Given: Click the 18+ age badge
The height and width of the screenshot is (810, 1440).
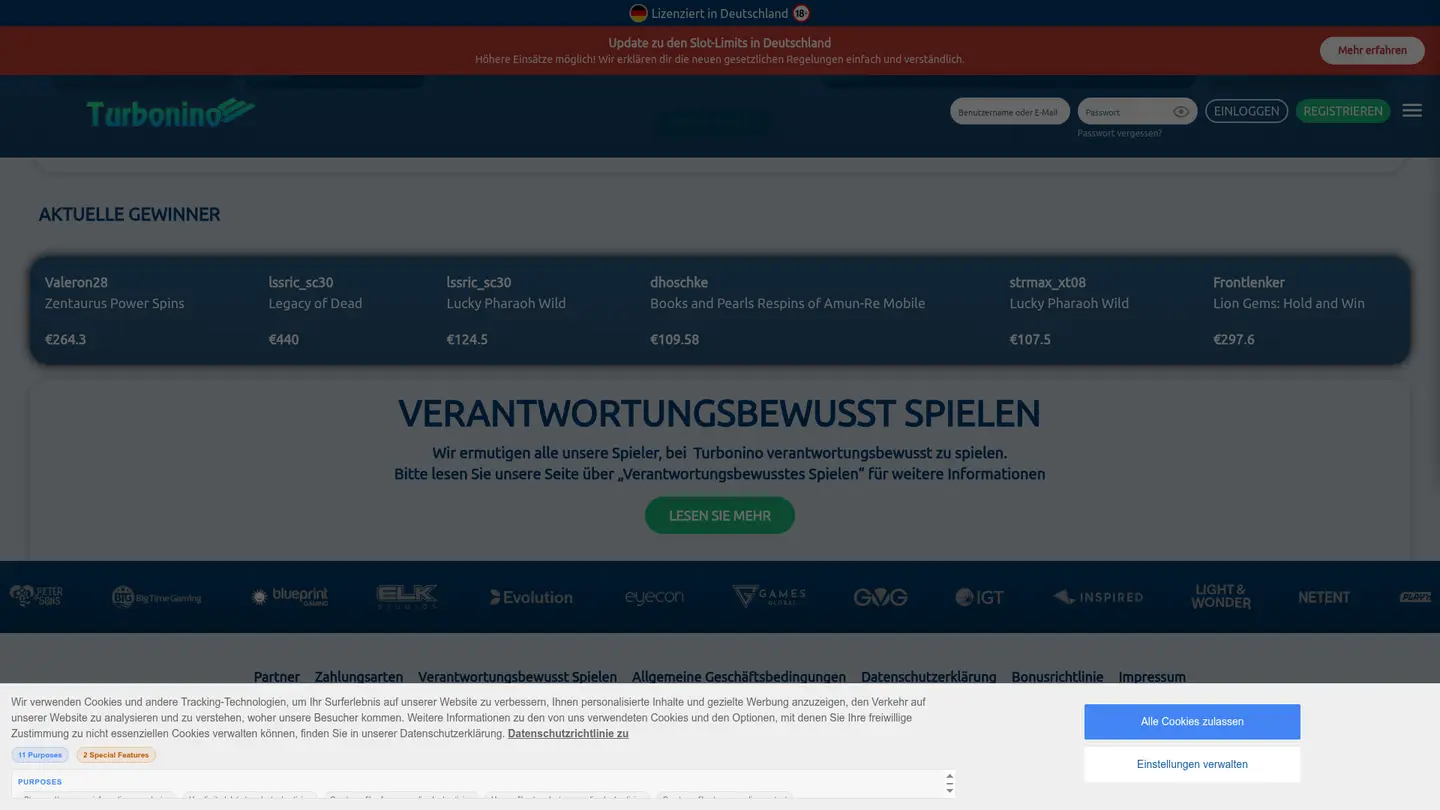Looking at the screenshot, I should 801,13.
